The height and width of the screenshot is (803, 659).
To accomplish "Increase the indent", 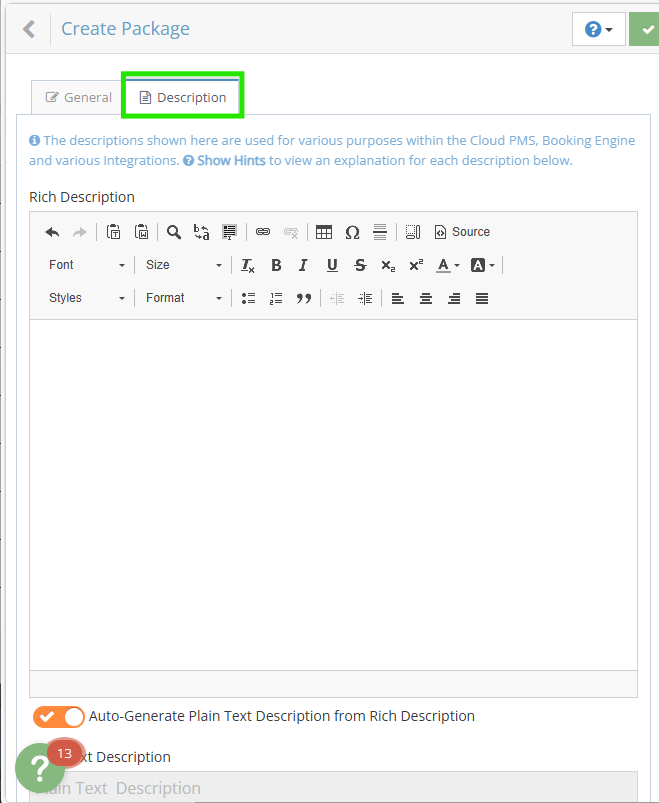I will (365, 299).
